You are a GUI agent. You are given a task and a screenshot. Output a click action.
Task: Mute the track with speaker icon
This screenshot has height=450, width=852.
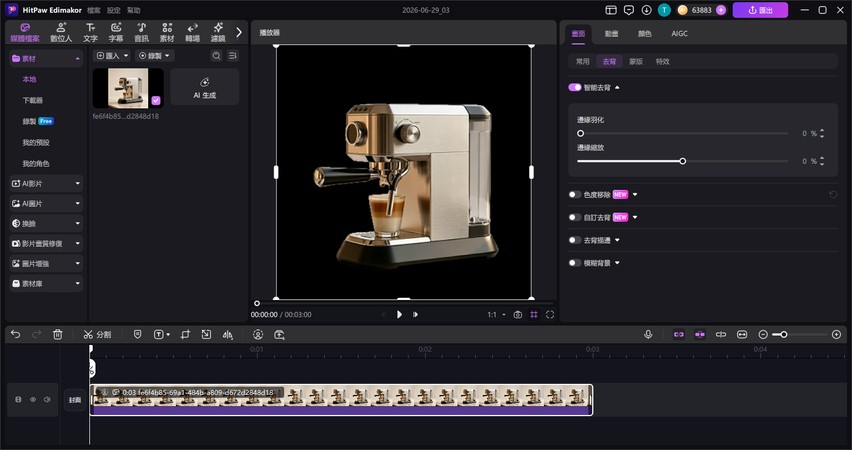[47, 399]
